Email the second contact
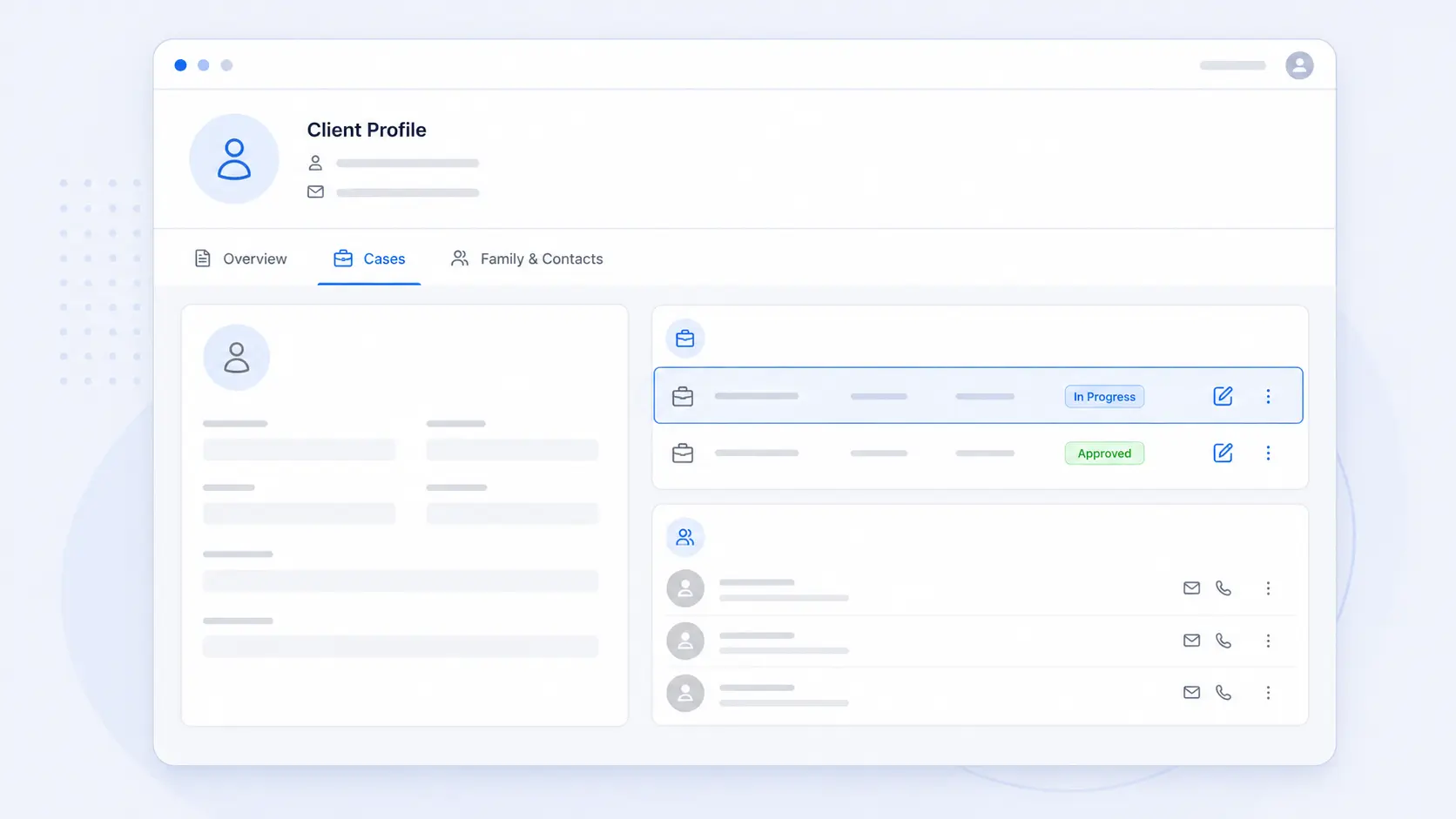Viewport: 1456px width, 819px height. click(x=1191, y=641)
